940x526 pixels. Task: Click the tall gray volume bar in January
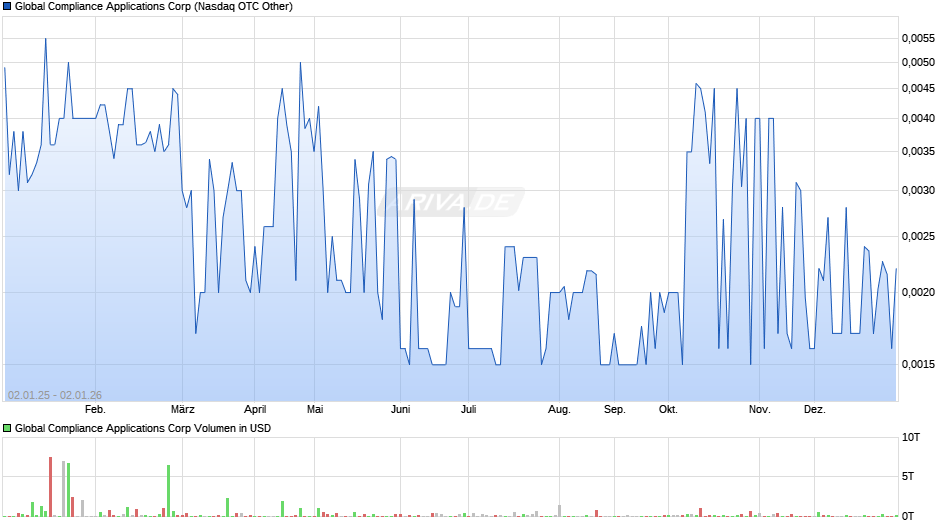tap(64, 489)
